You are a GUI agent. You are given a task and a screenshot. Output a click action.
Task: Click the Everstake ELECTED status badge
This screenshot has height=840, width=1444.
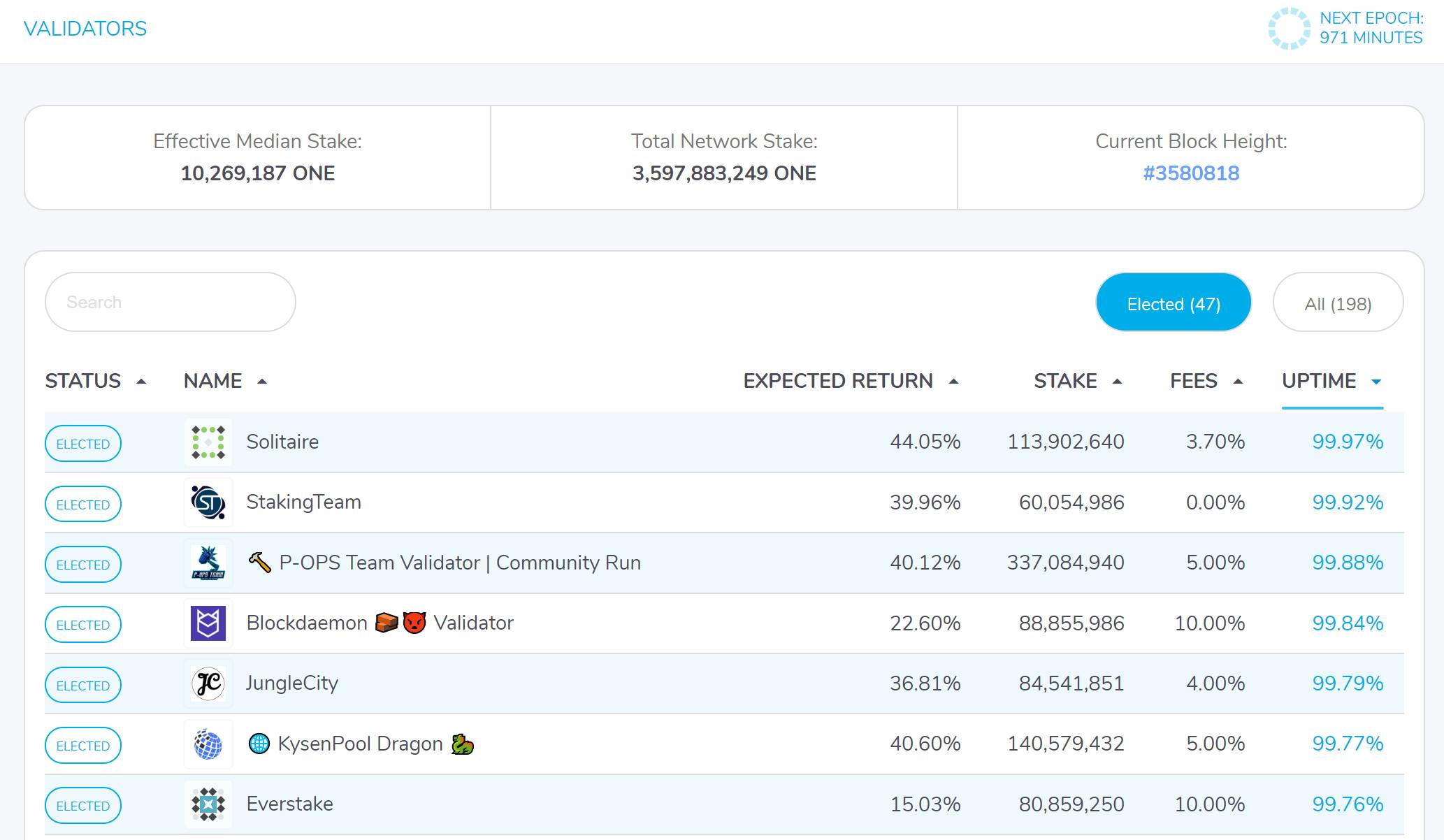click(83, 806)
